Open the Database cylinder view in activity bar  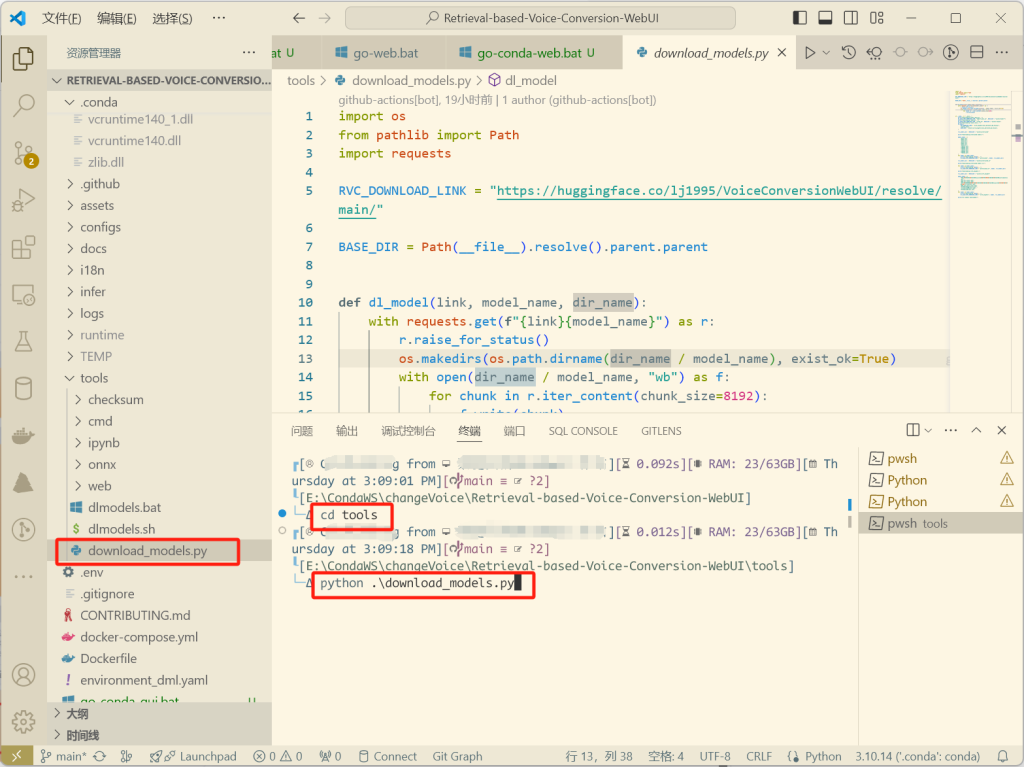pos(24,388)
